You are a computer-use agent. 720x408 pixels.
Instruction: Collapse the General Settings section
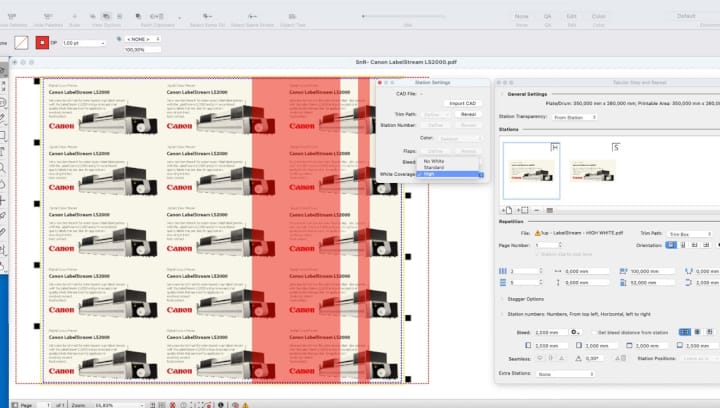click(x=502, y=94)
